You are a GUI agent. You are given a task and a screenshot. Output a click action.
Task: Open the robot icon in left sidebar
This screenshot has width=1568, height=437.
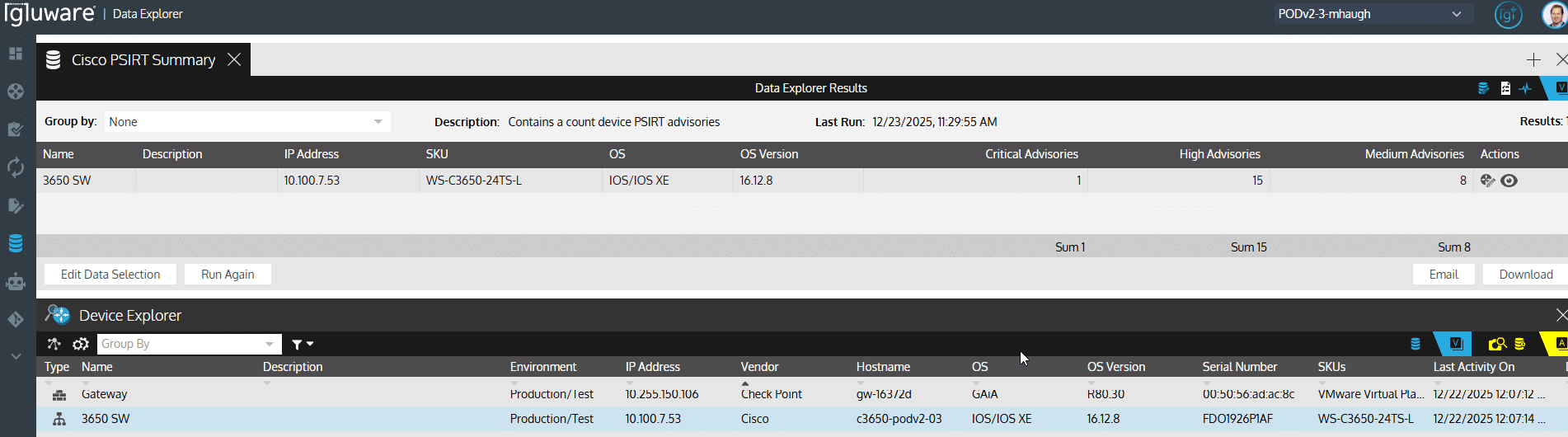(x=16, y=282)
